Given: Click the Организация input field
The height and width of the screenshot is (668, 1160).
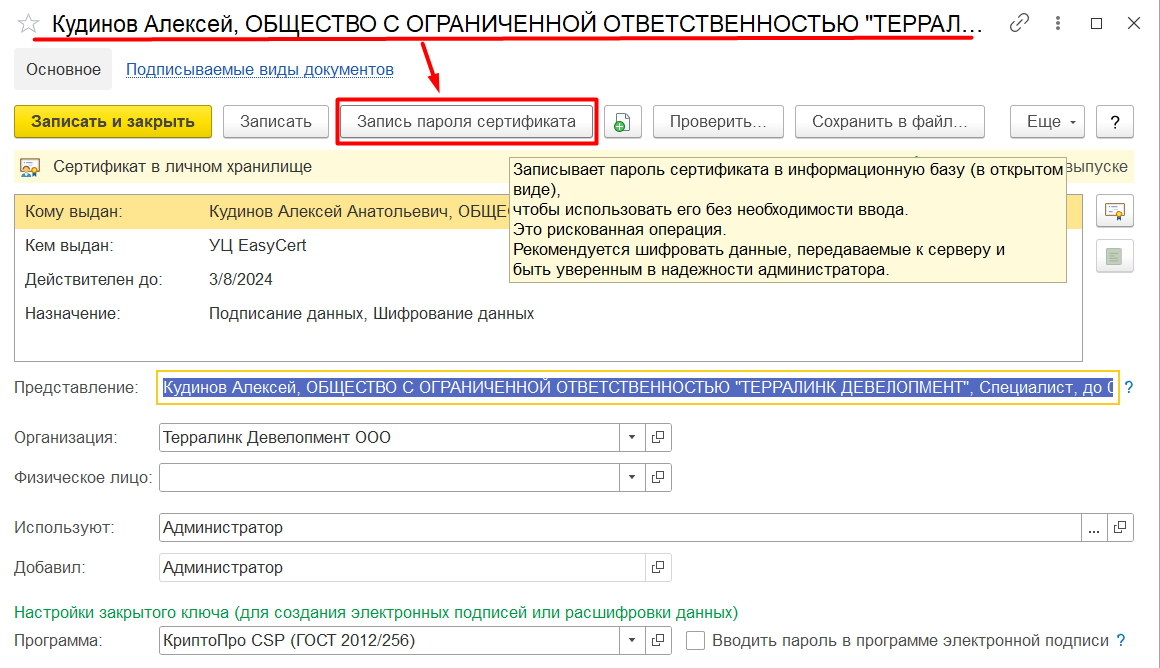Looking at the screenshot, I should pos(389,437).
